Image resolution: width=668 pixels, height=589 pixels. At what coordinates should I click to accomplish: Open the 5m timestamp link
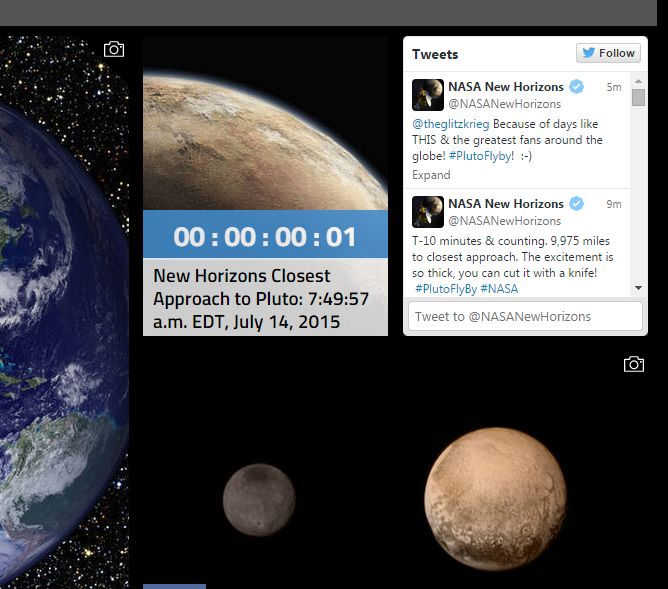click(614, 87)
